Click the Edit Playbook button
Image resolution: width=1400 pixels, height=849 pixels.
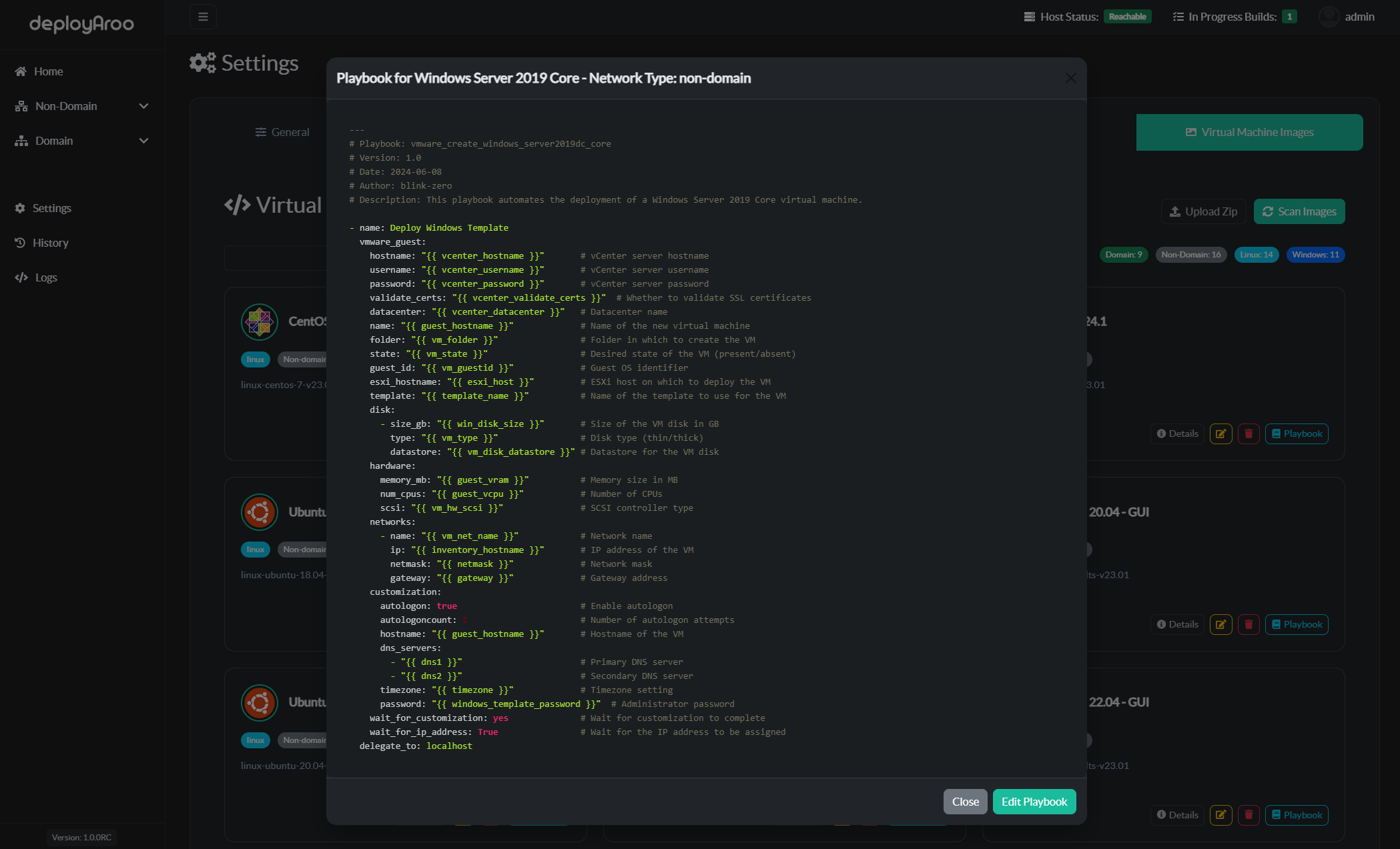pos(1034,802)
